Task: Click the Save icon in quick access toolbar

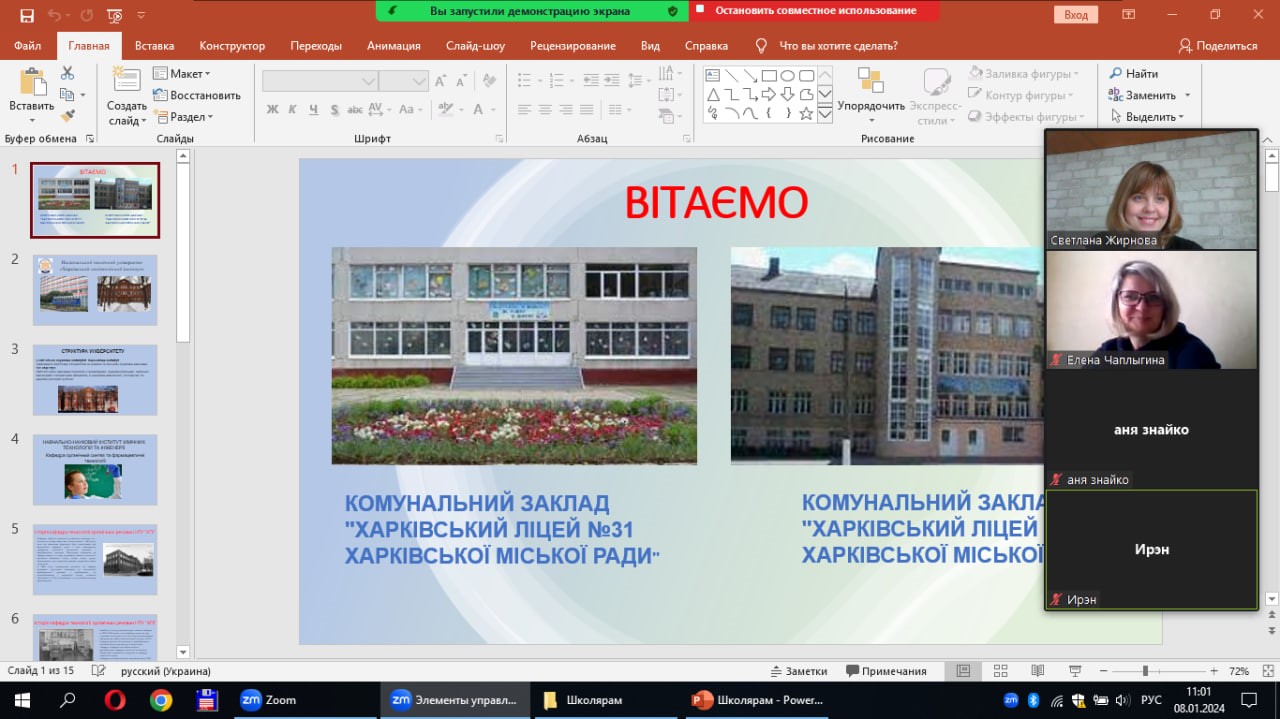Action: click(x=27, y=15)
